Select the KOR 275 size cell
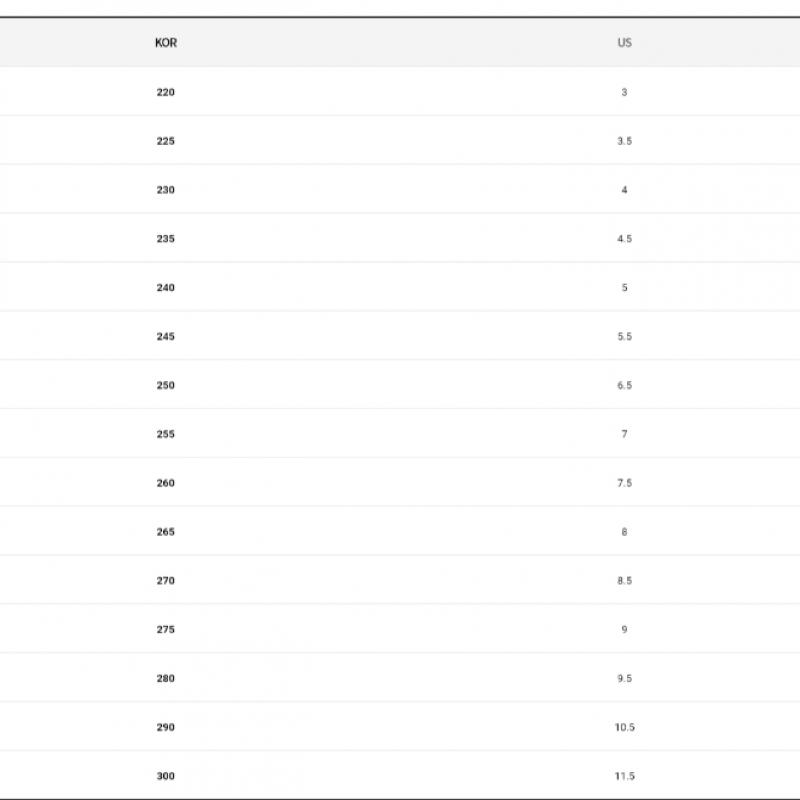Image resolution: width=800 pixels, height=800 pixels. (166, 630)
